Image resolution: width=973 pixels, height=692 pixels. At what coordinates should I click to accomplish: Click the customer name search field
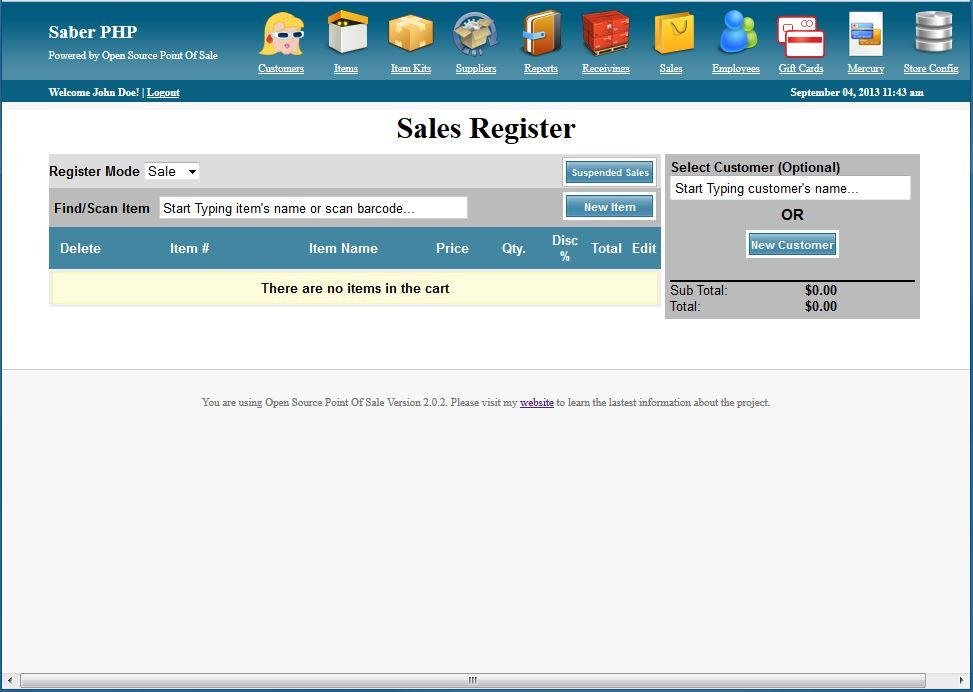[x=791, y=188]
